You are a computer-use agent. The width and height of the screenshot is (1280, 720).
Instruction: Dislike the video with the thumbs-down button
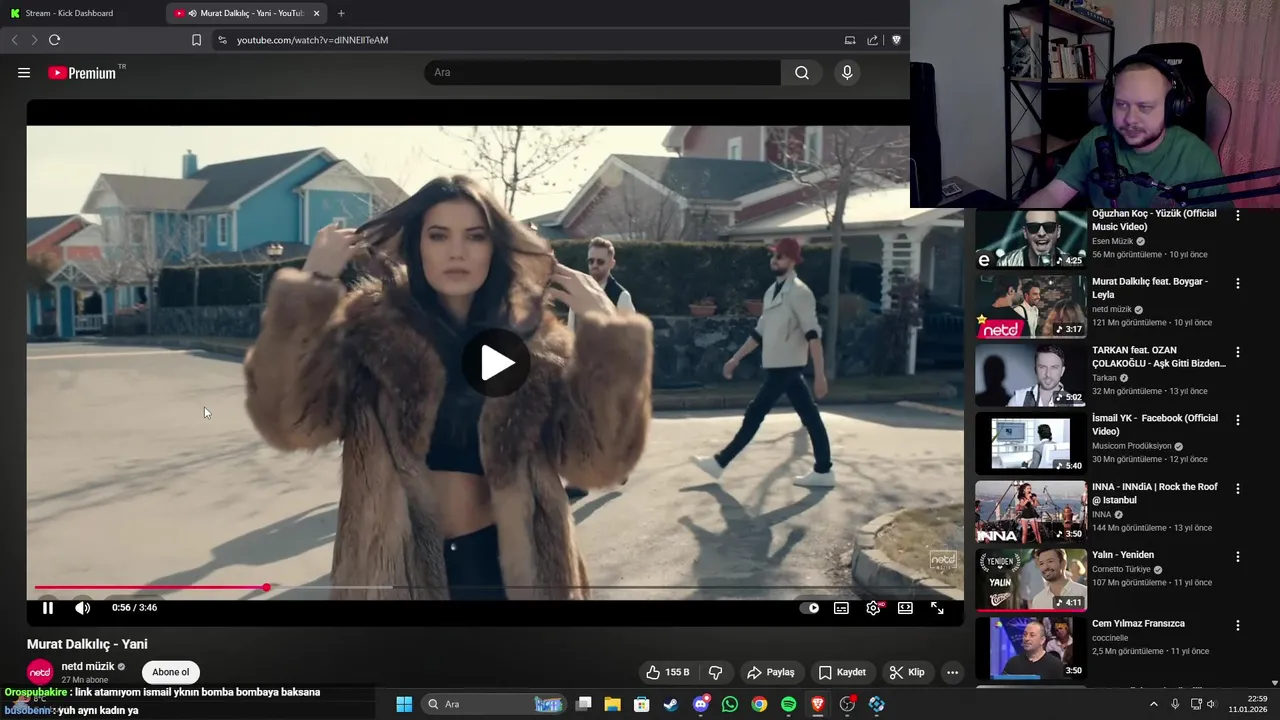click(x=715, y=672)
